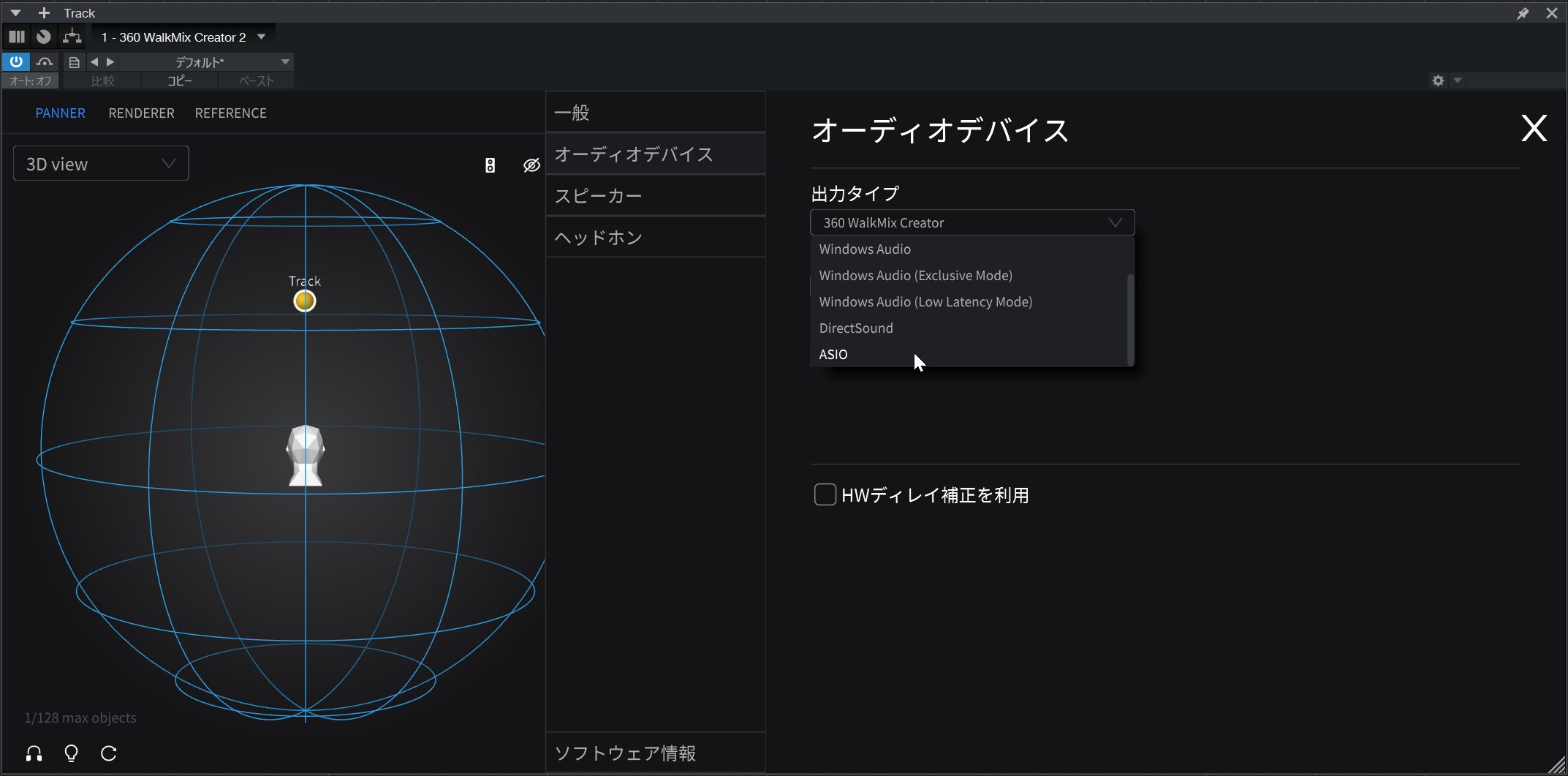Click the 出力タイプ label

coord(855,194)
